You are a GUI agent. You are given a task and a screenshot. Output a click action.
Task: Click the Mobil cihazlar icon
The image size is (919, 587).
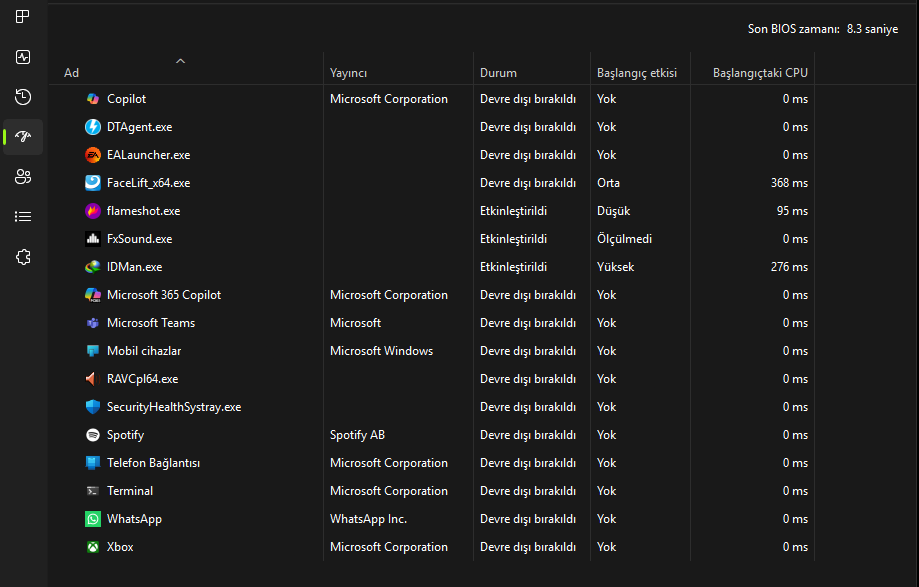(x=93, y=351)
